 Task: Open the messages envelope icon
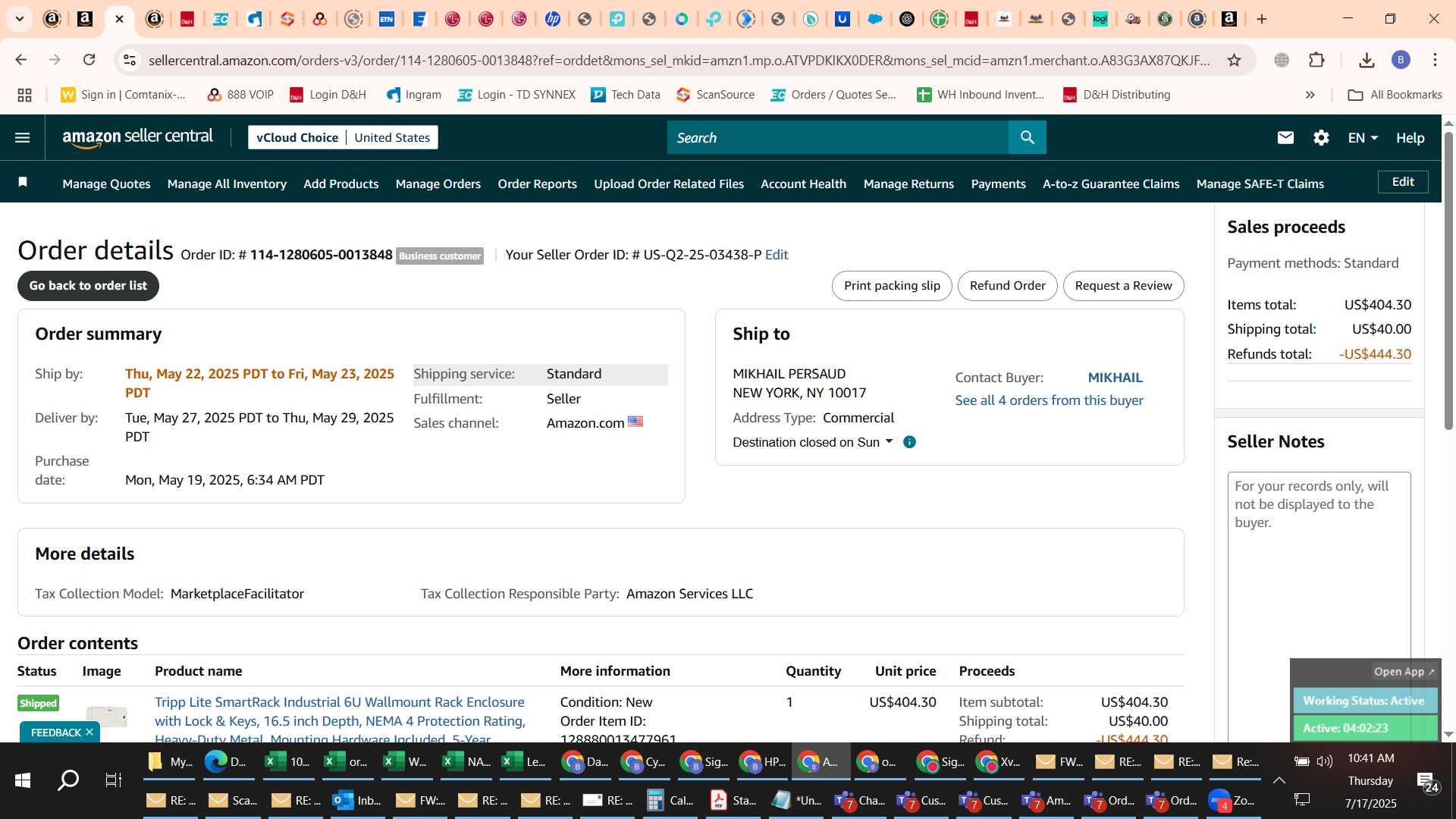click(1285, 137)
